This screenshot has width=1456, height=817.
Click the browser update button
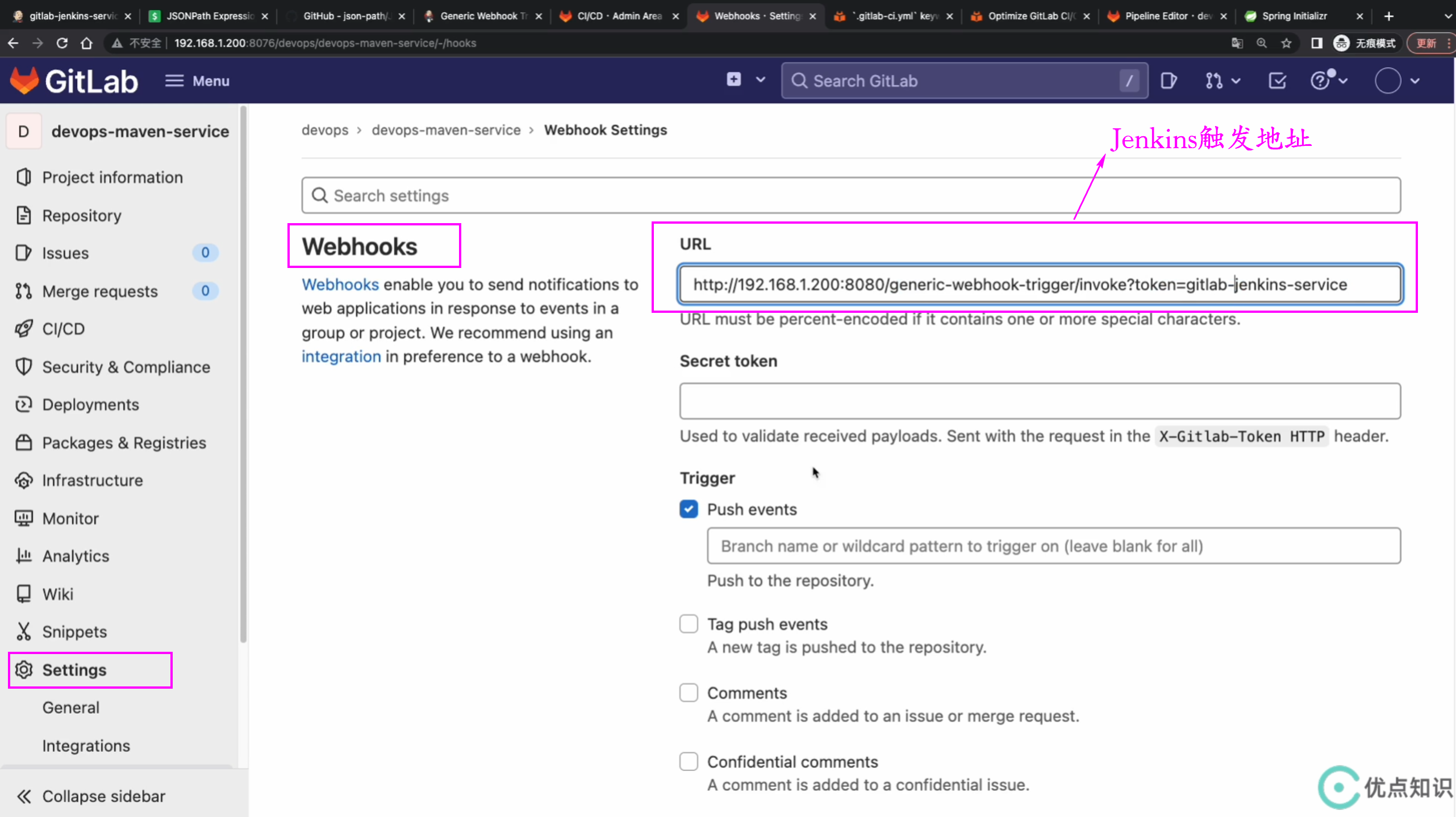(x=1430, y=43)
